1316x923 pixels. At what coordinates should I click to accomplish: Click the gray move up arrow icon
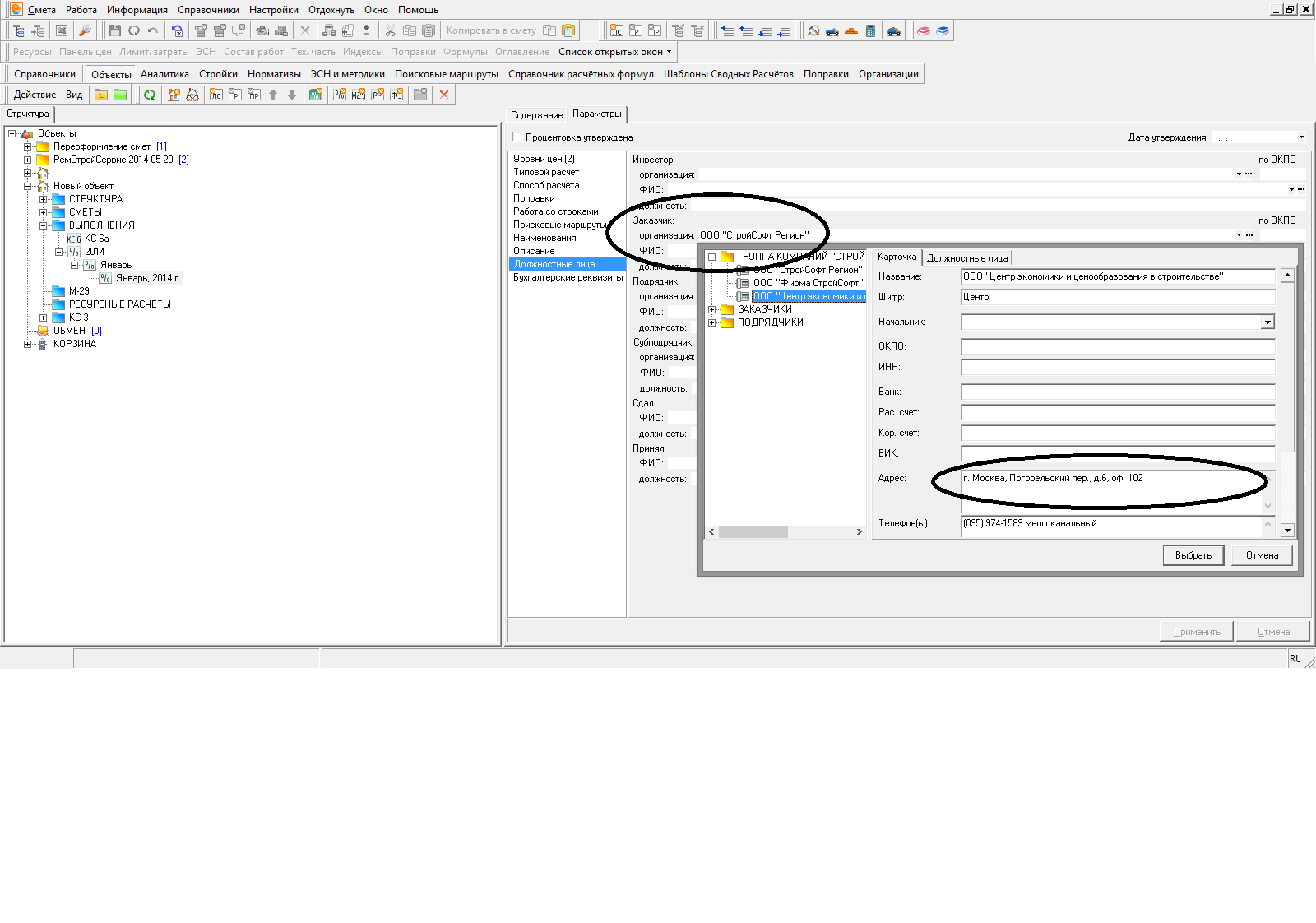273,95
